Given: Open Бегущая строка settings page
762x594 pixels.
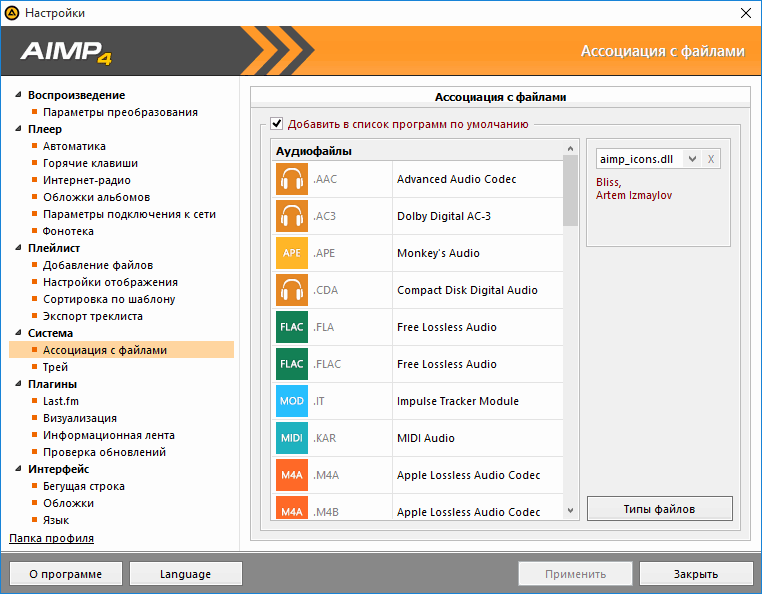Looking at the screenshot, I should pyautogui.click(x=84, y=486).
